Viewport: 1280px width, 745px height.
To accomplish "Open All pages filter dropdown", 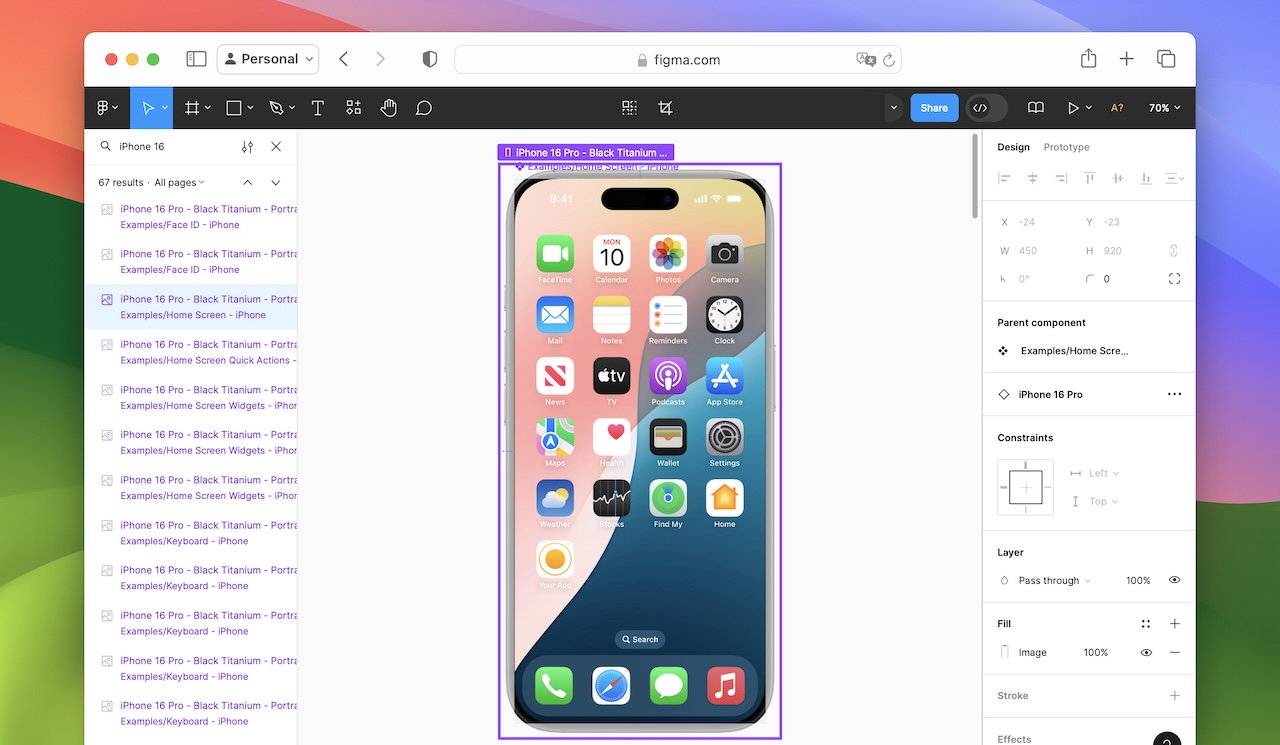I will (x=179, y=183).
